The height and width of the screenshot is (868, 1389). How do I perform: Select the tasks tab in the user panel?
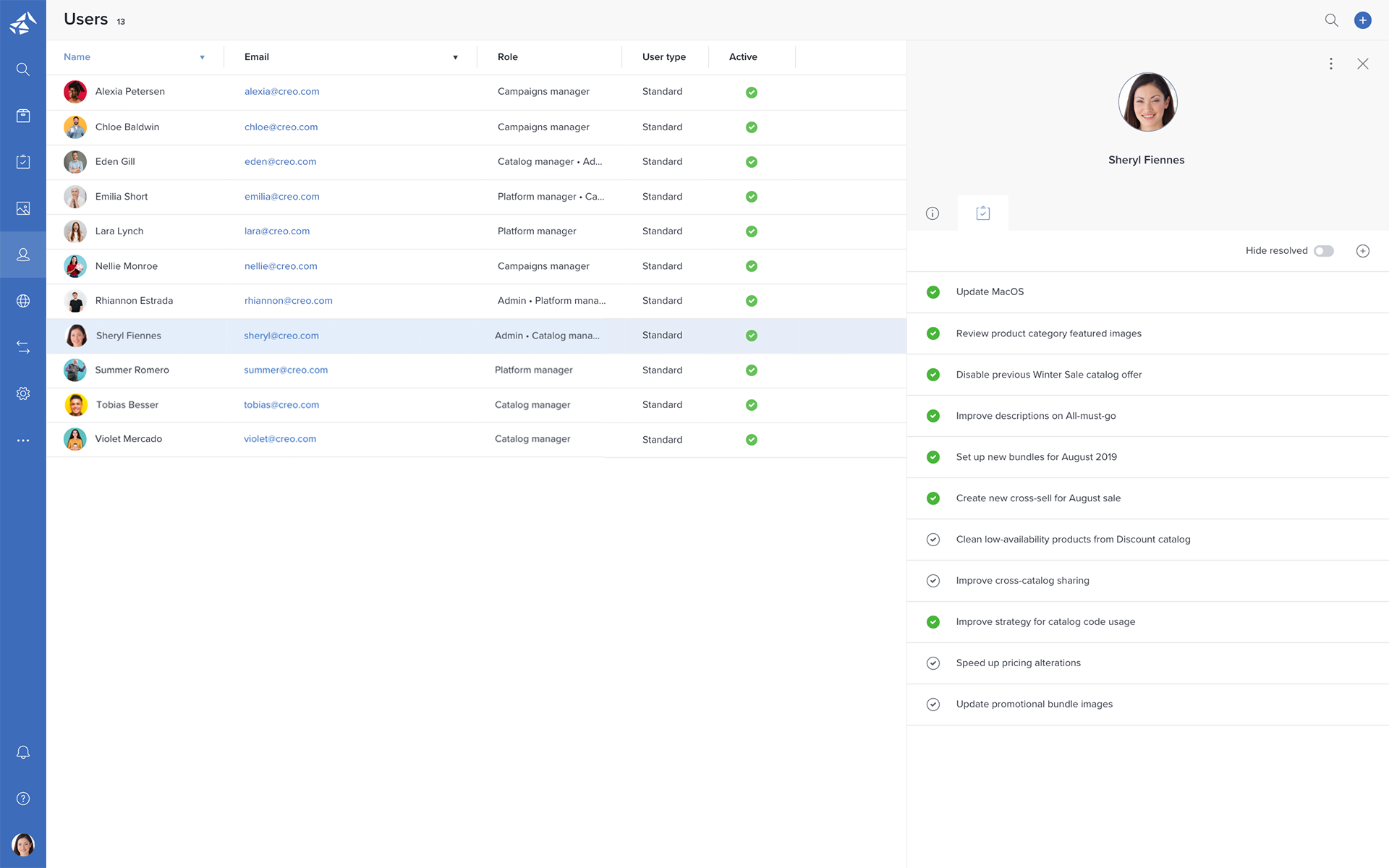pos(983,213)
